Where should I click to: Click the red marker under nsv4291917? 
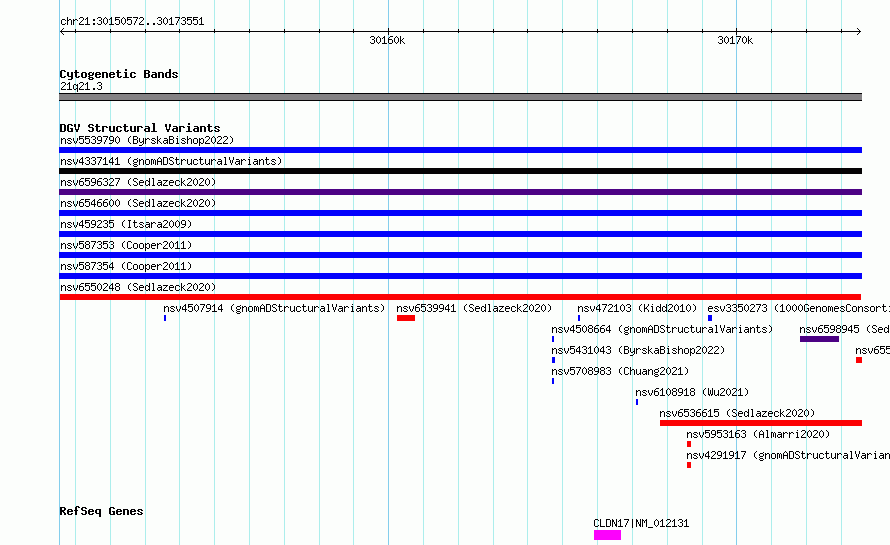pos(689,465)
